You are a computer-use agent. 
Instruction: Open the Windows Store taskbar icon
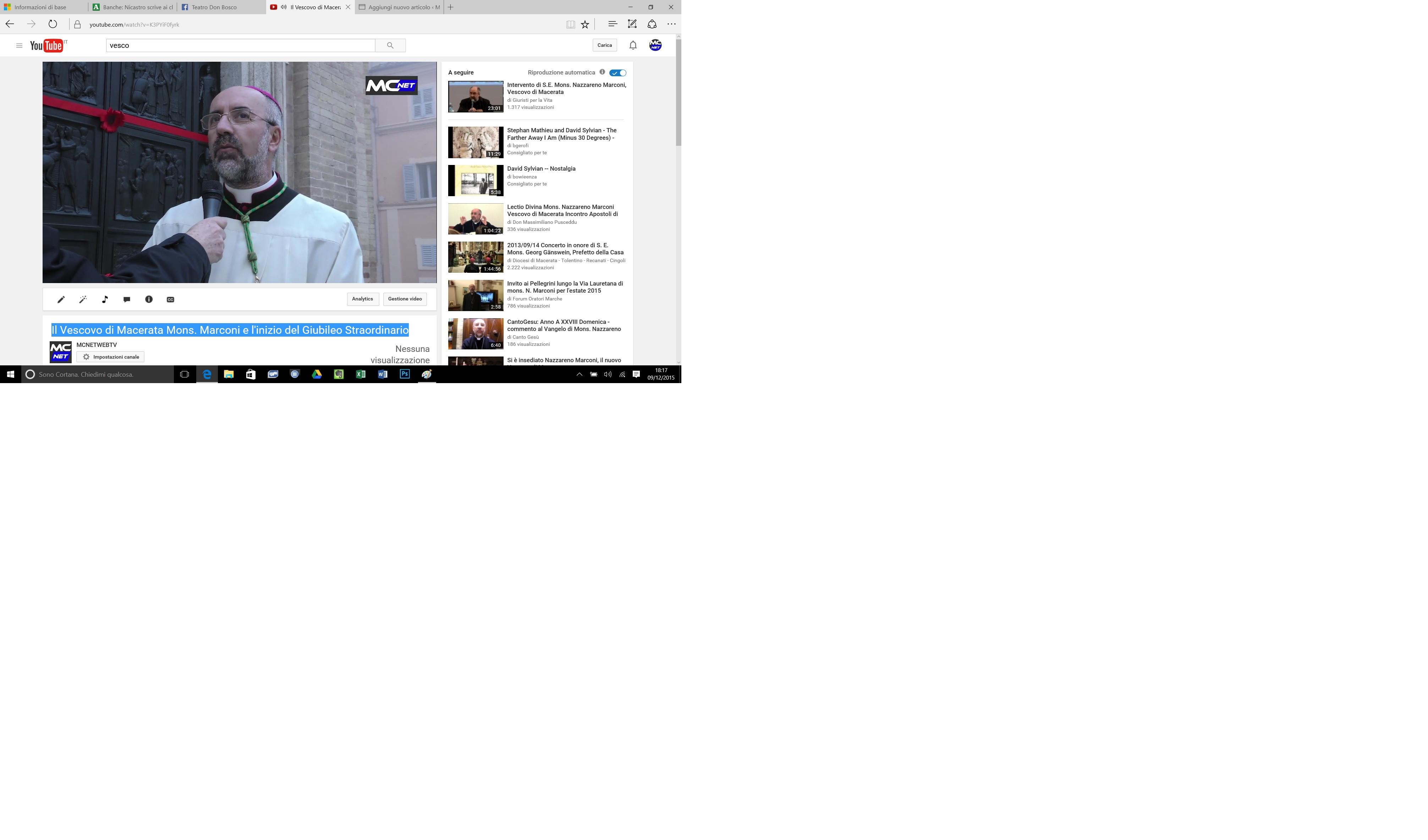[251, 374]
